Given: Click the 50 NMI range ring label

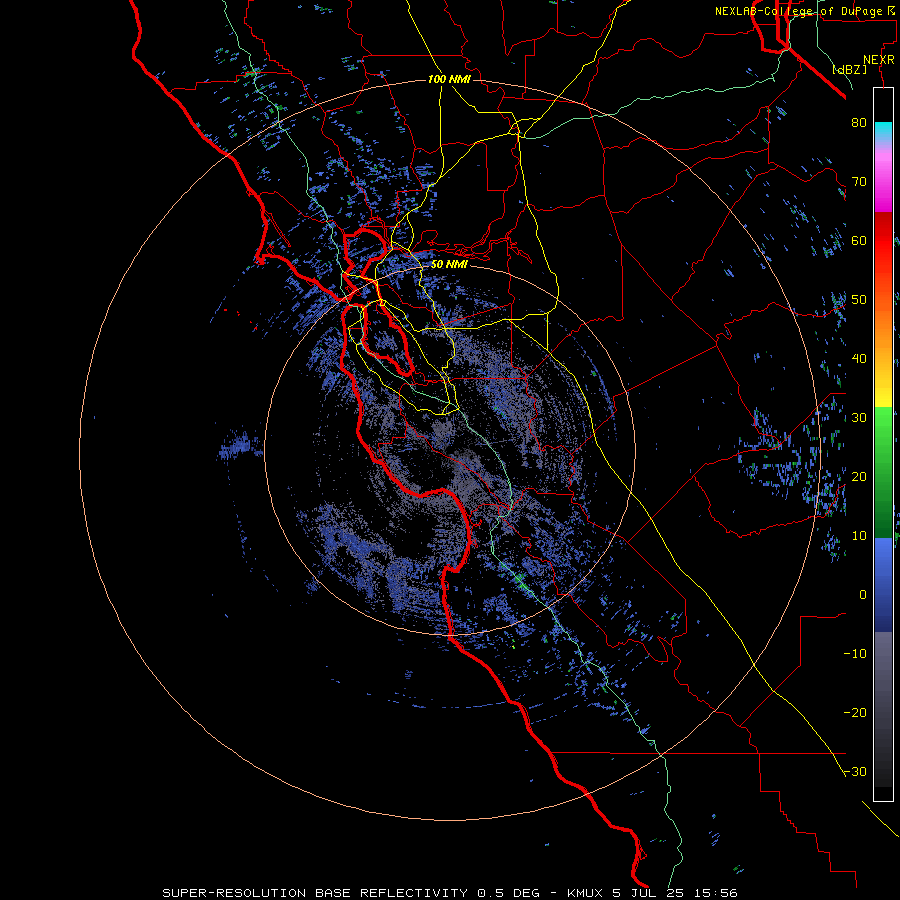Looking at the screenshot, I should (449, 264).
